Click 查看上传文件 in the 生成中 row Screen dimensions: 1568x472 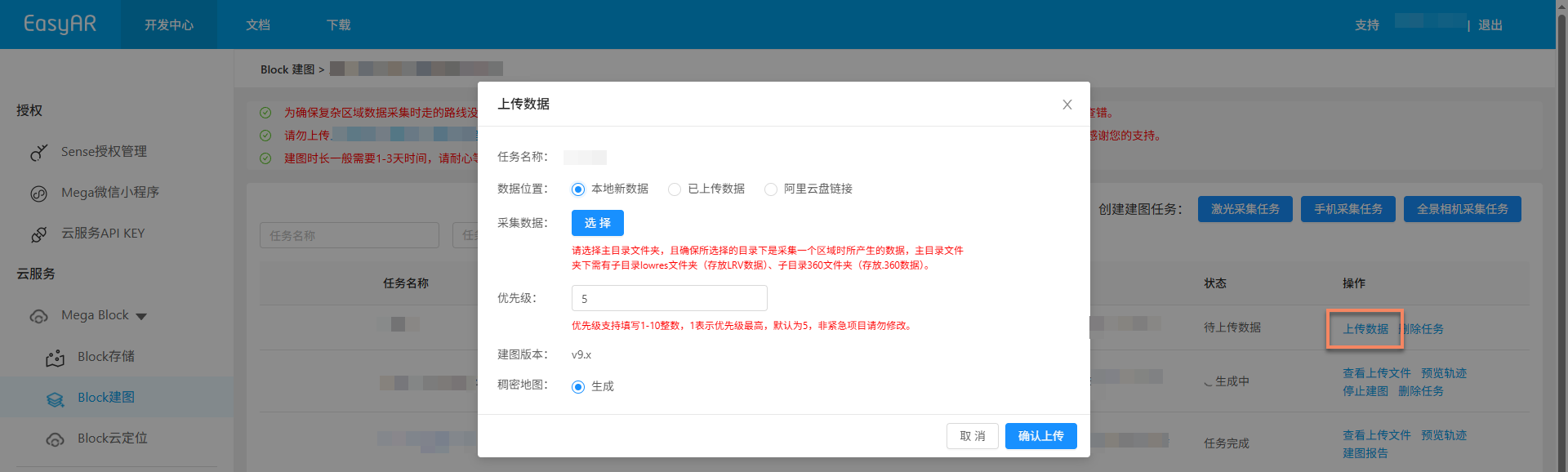1377,373
